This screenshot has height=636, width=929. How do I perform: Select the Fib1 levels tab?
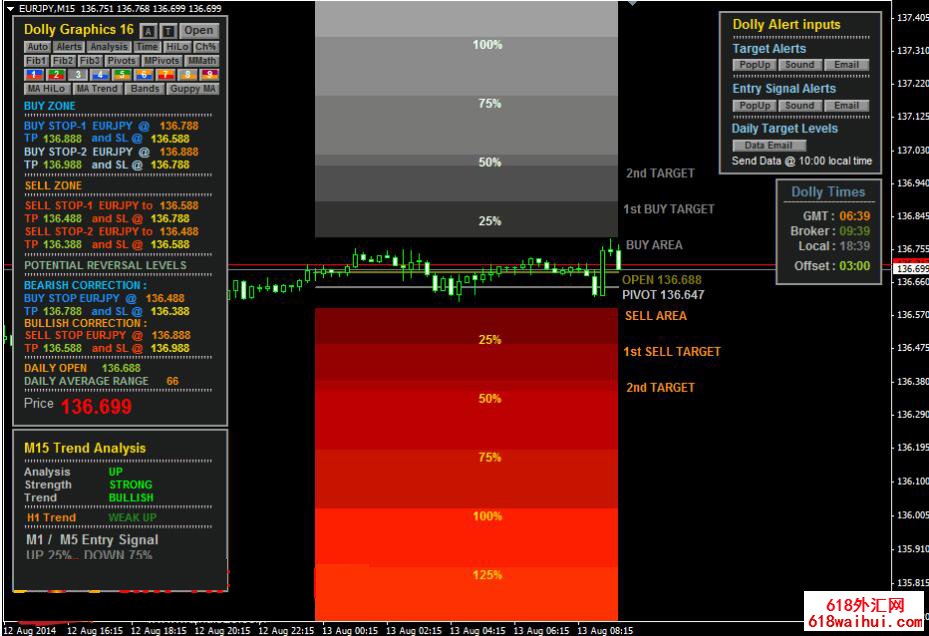click(37, 61)
